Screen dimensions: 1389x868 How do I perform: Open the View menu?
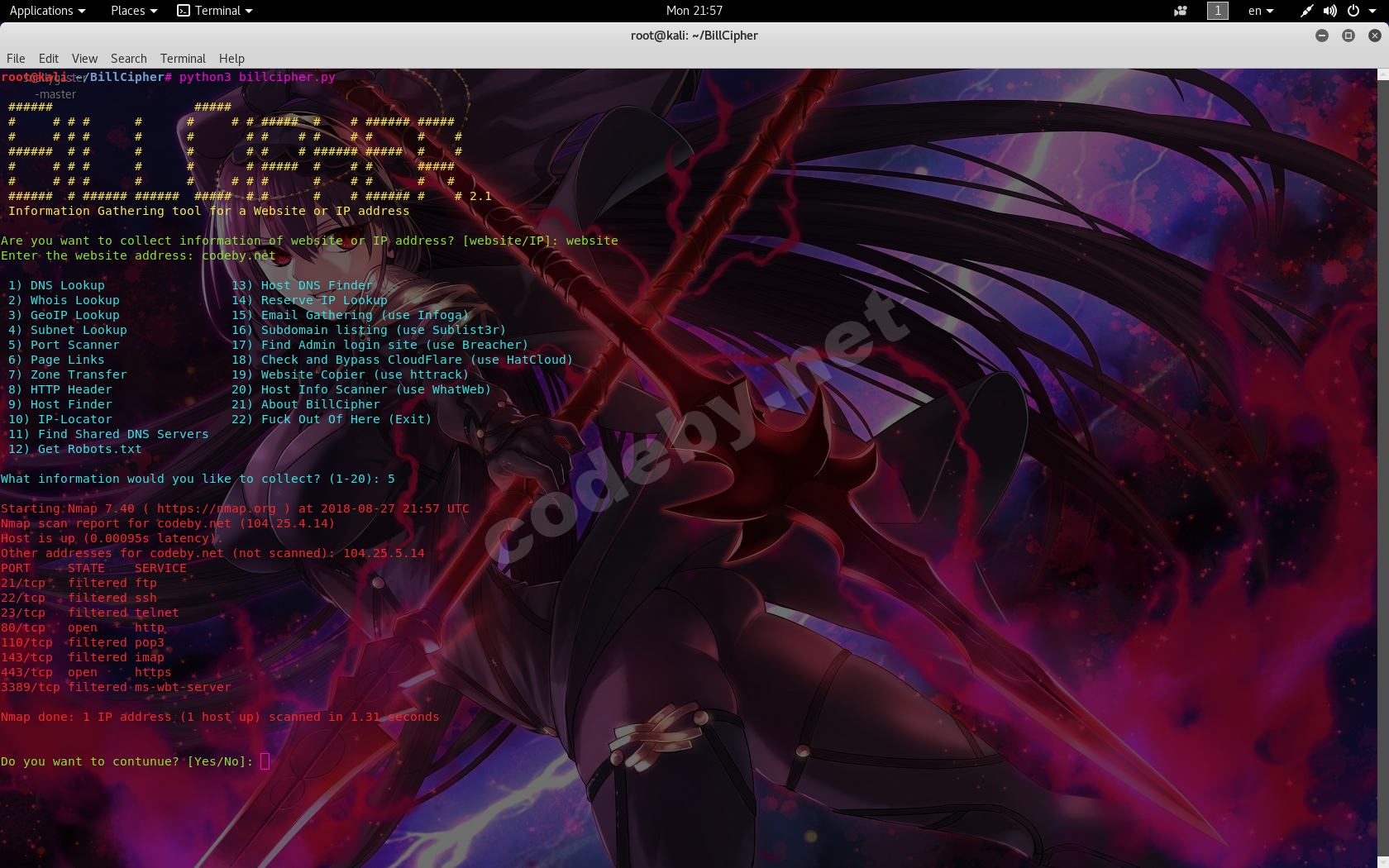point(84,59)
